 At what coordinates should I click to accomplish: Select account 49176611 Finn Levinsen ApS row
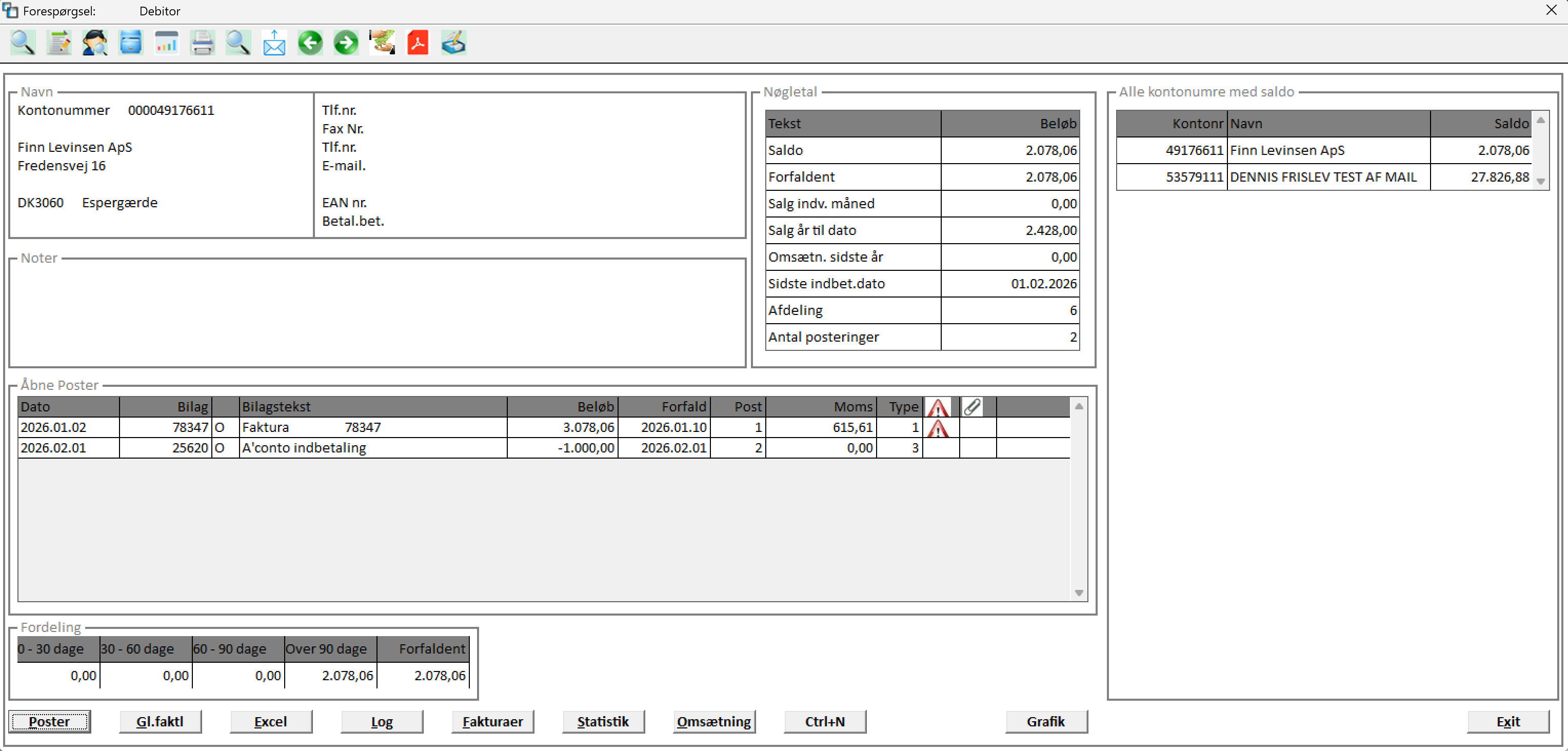point(1324,150)
